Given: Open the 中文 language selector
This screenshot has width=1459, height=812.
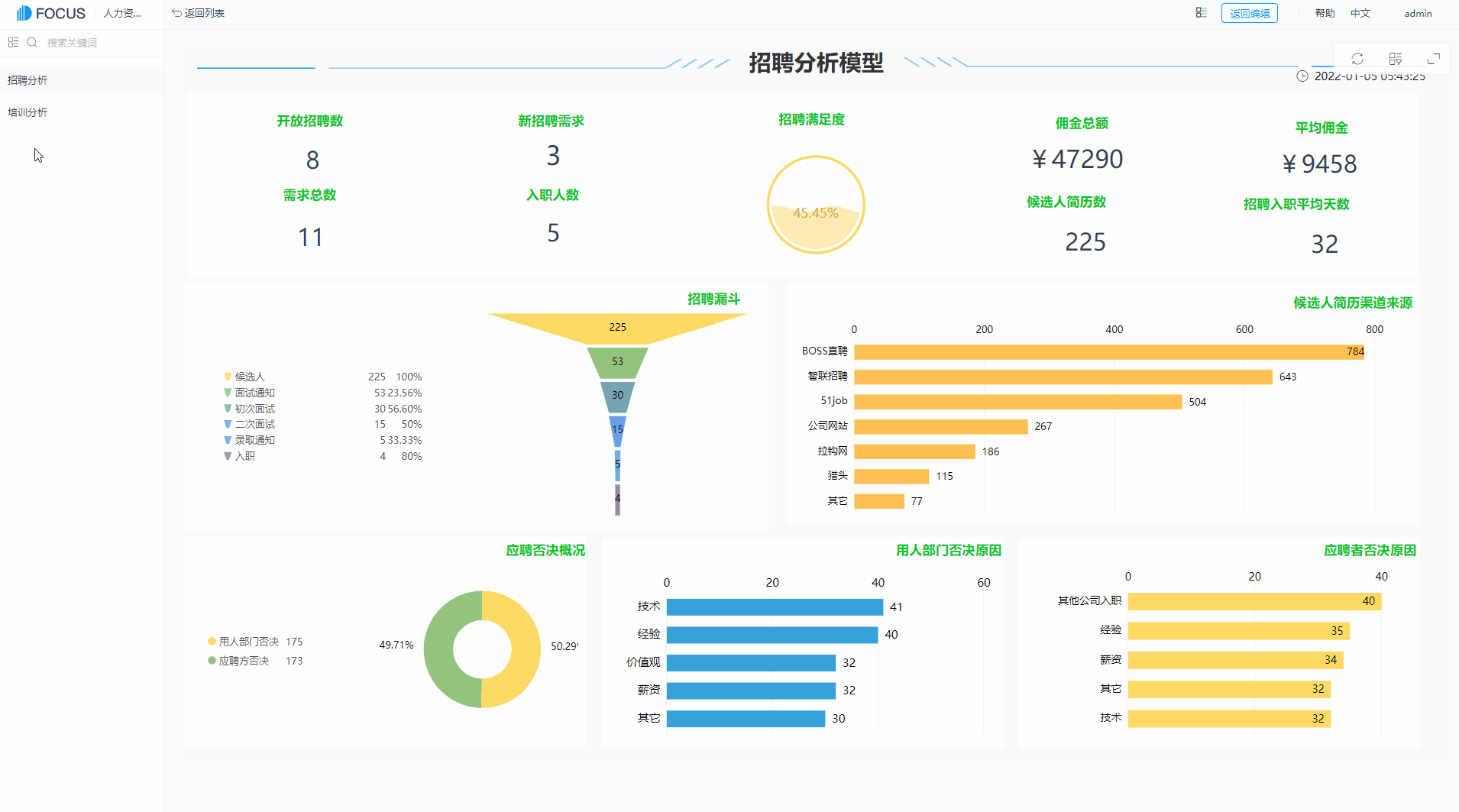Looking at the screenshot, I should [x=1360, y=13].
